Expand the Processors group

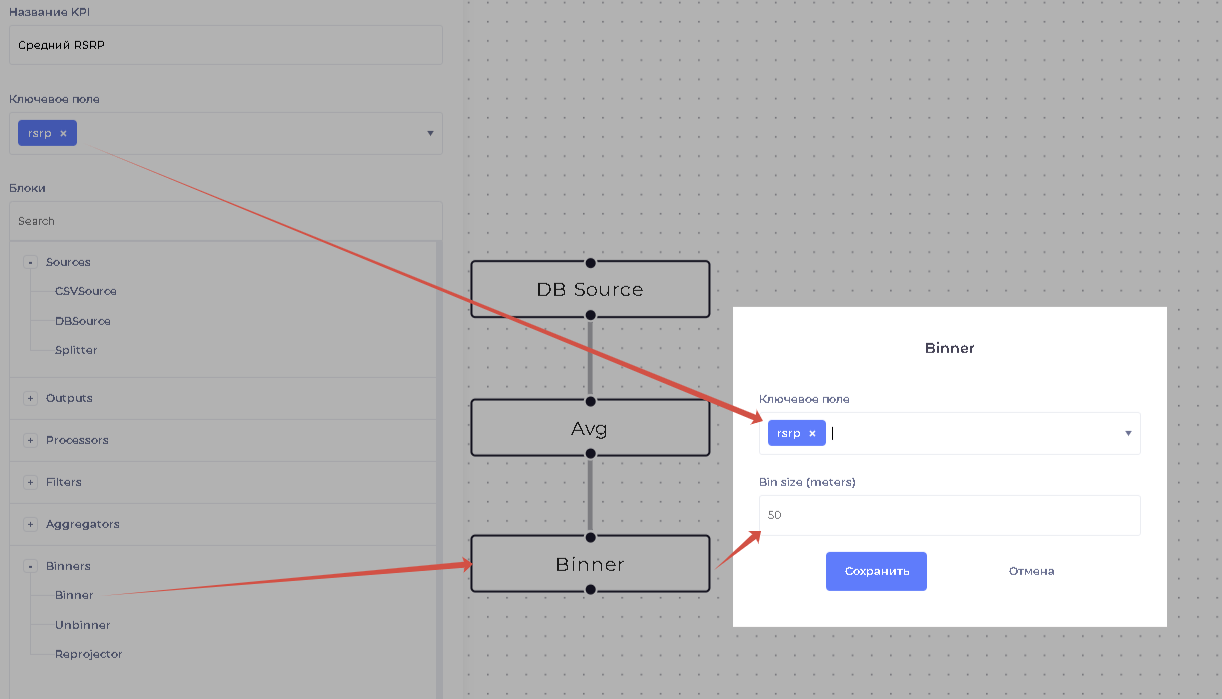click(x=30, y=440)
